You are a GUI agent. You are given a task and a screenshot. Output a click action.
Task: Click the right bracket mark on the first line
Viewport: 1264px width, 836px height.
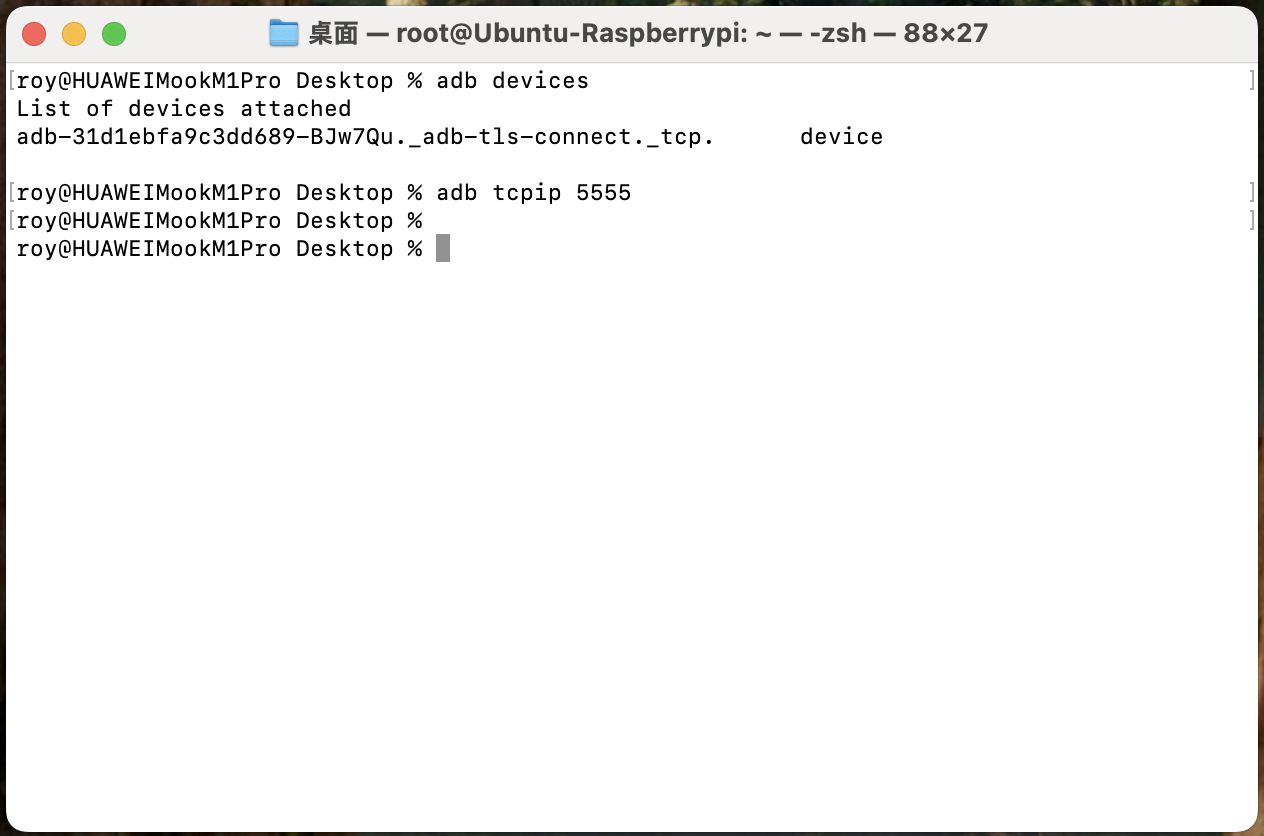pyautogui.click(x=1252, y=81)
